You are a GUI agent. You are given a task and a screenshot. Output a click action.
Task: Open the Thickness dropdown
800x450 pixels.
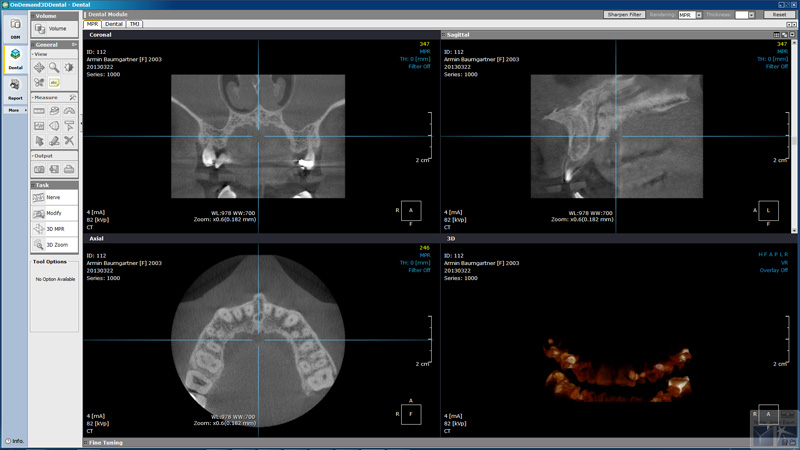(750, 15)
